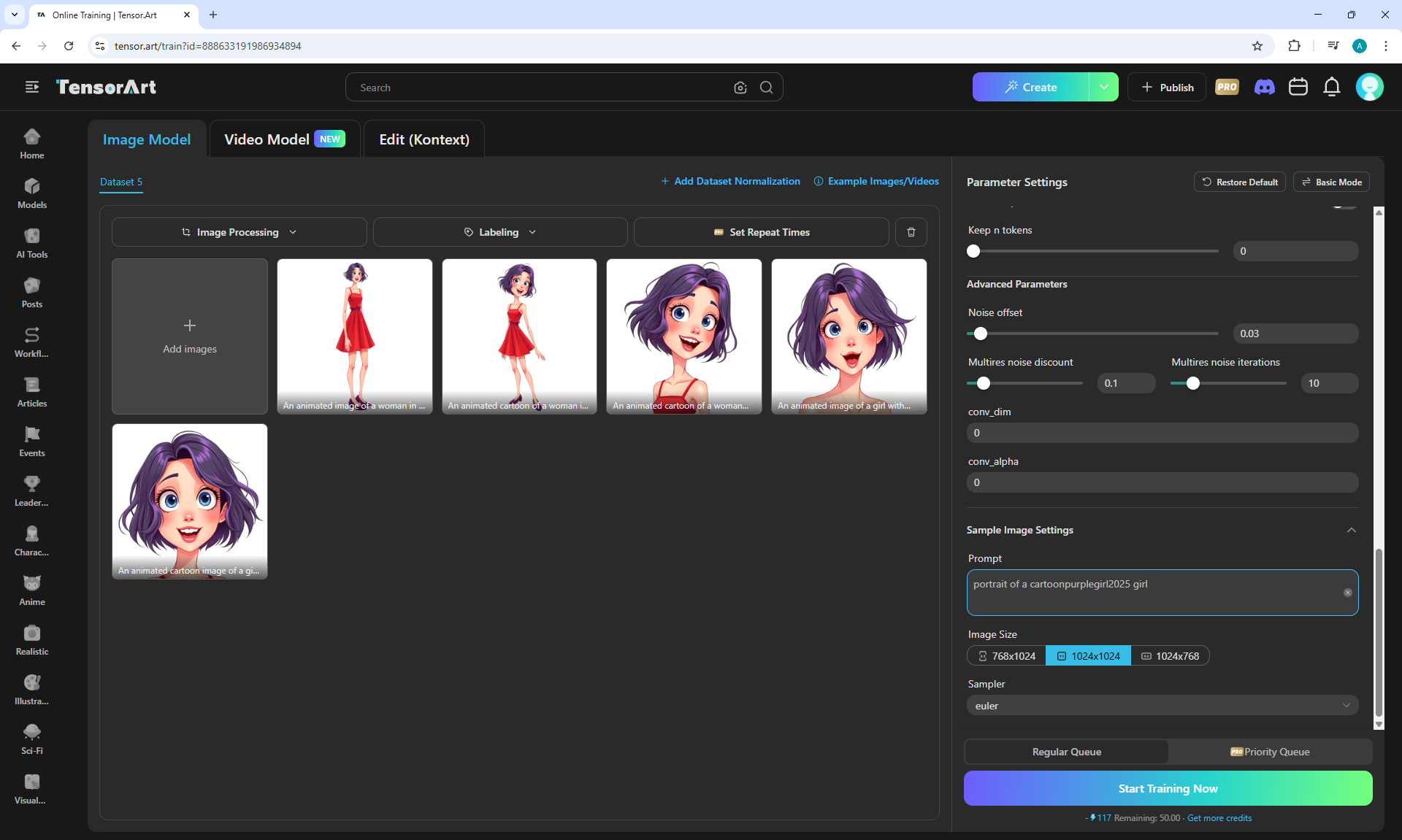Viewport: 1402px width, 840px height.
Task: Switch to Priority Queue
Action: 1270,752
